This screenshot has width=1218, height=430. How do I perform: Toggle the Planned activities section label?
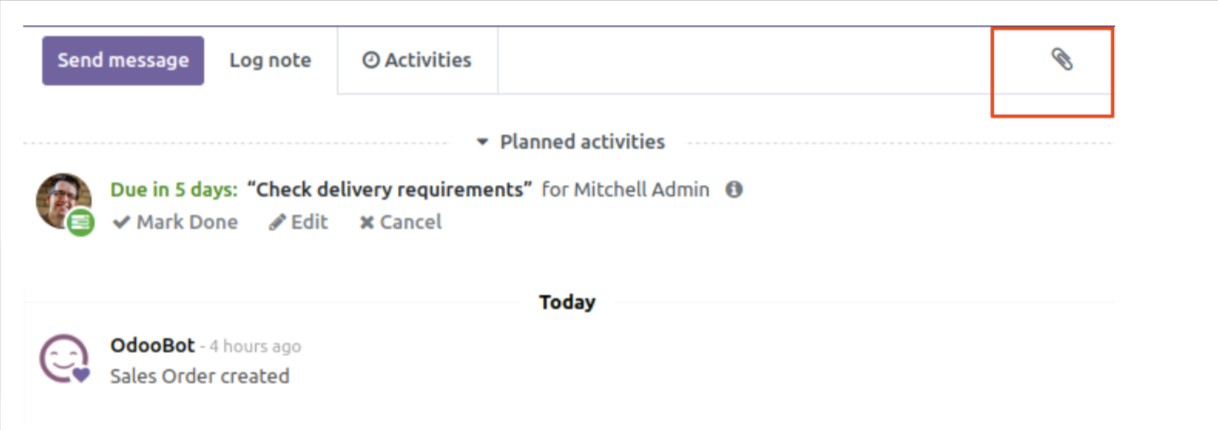[x=582, y=142]
